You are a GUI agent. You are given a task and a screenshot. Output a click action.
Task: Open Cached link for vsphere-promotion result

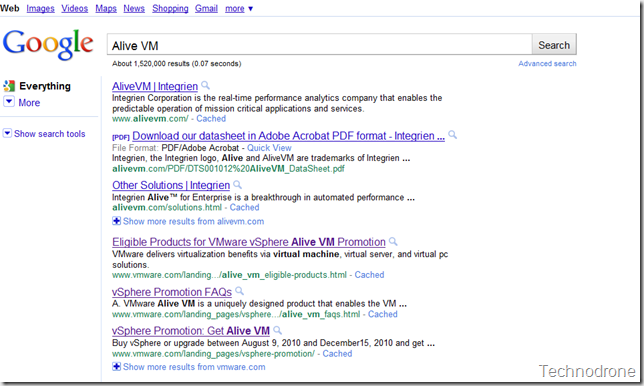click(x=337, y=354)
